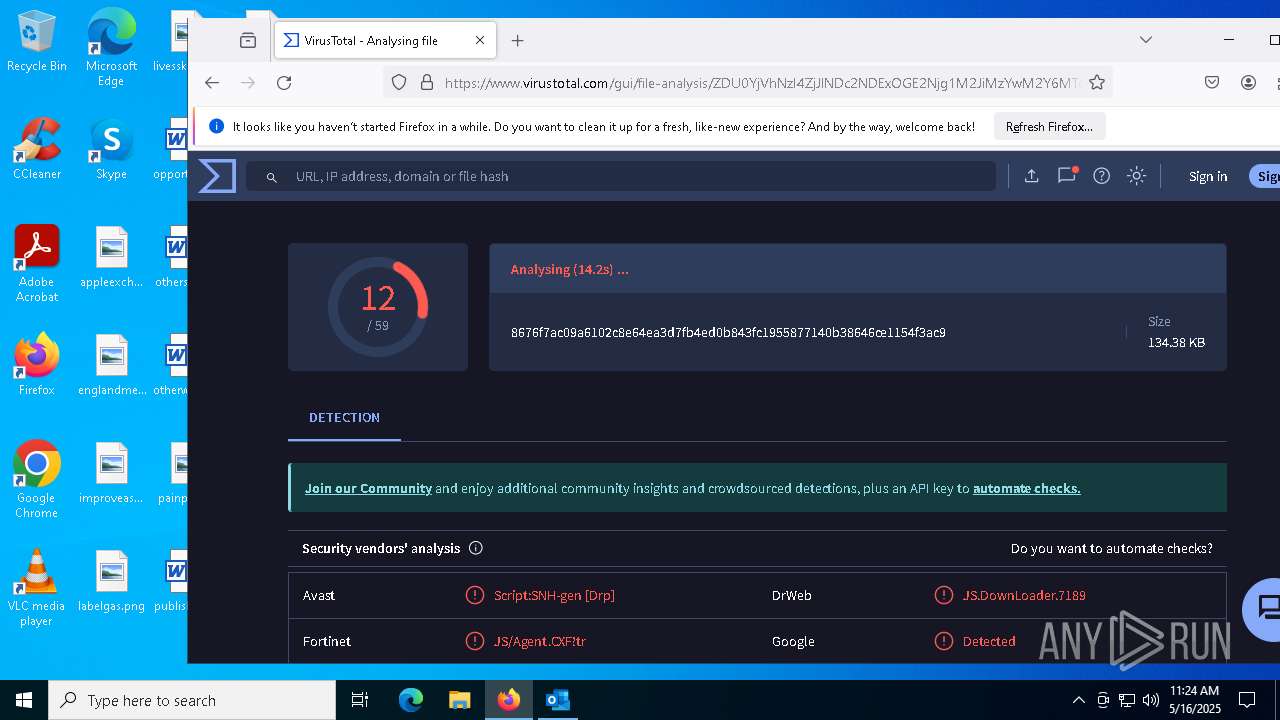Image resolution: width=1280 pixels, height=720 pixels.
Task: Toggle the light/dark theme sun icon
Action: tap(1136, 176)
